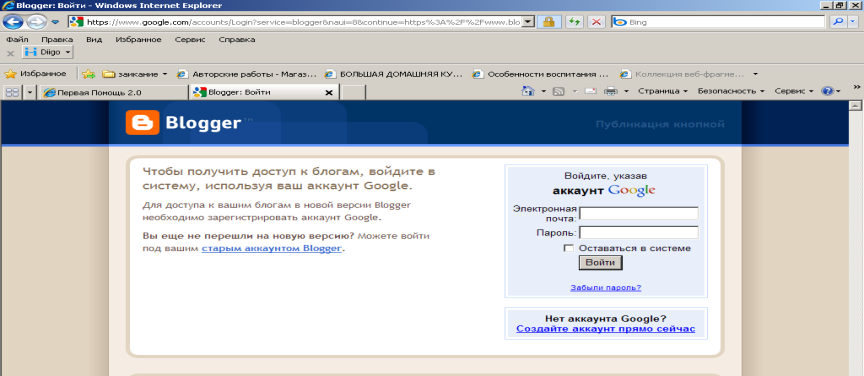This screenshot has width=864, height=376.
Task: Click the page scrollbar up arrow
Action: [855, 106]
